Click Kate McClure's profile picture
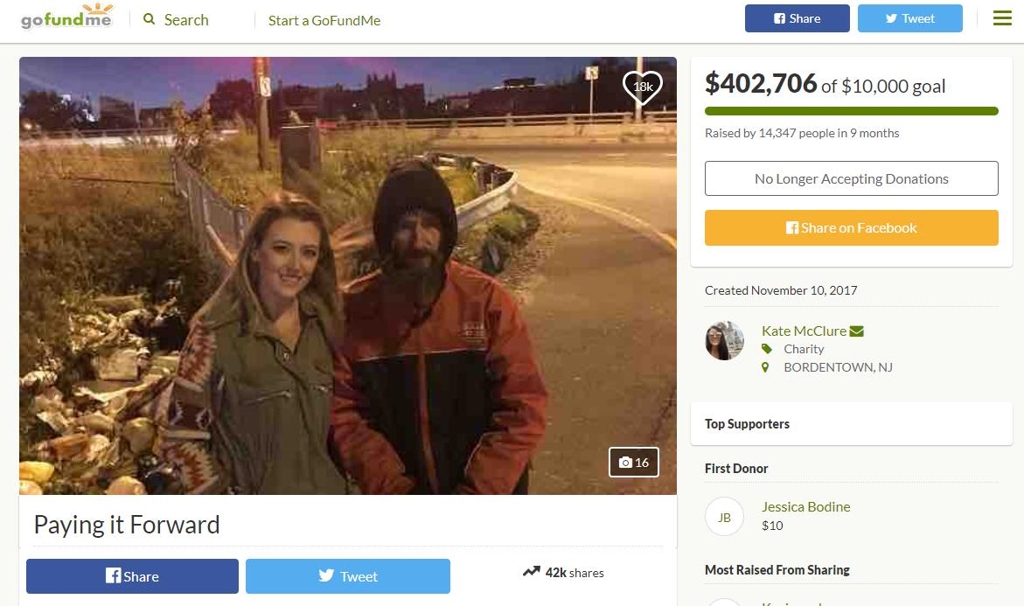This screenshot has height=606, width=1024. point(724,341)
